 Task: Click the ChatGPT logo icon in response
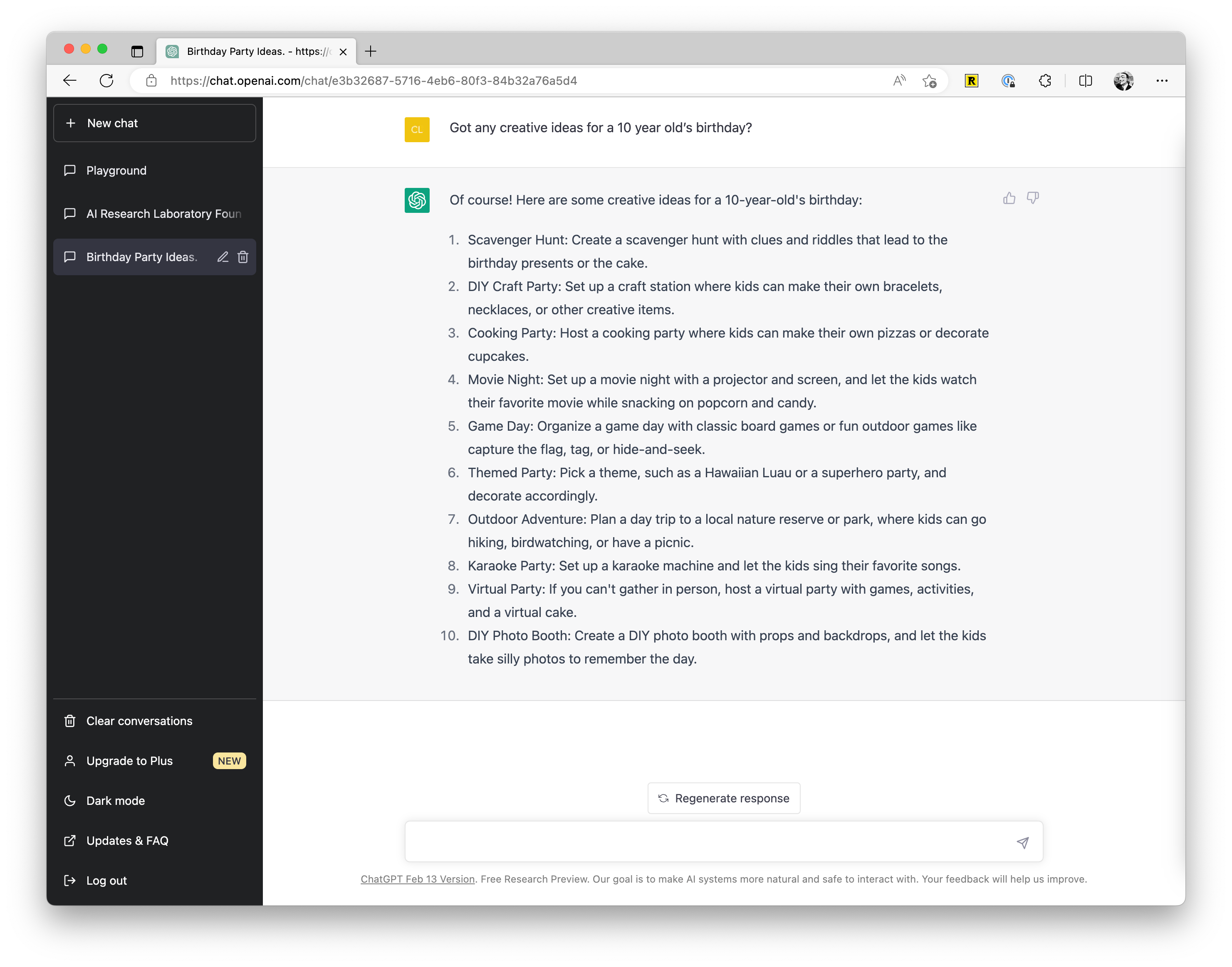point(417,200)
